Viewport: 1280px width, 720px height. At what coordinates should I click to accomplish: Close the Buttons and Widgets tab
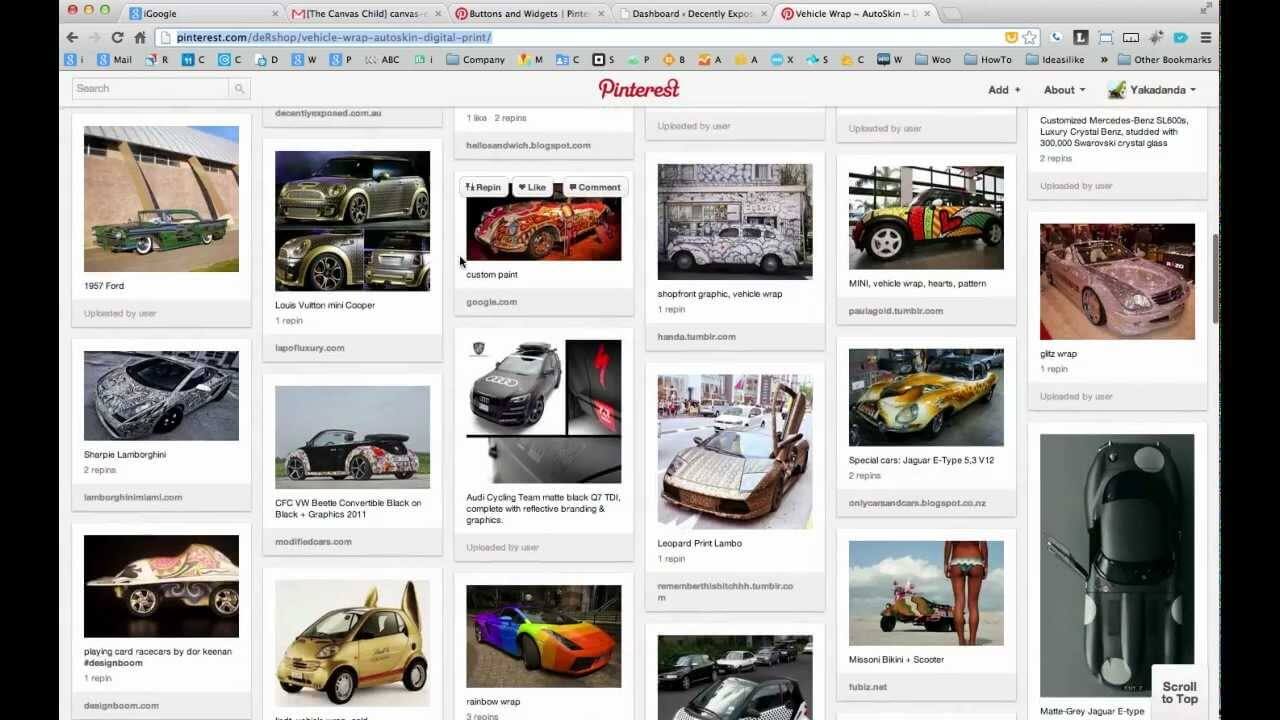pos(601,14)
